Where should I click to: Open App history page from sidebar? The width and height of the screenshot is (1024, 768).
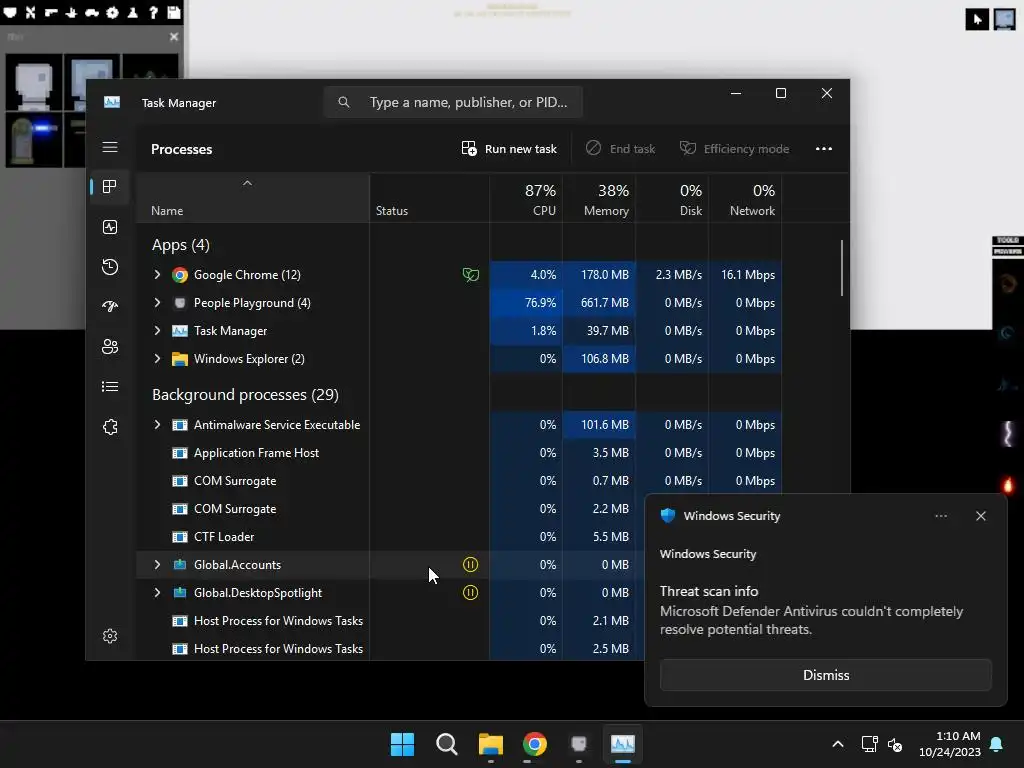click(x=110, y=266)
